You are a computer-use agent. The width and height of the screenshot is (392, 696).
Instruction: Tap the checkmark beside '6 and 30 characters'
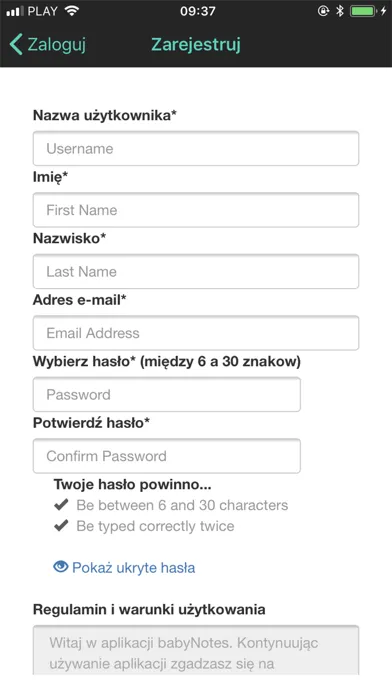pyautogui.click(x=61, y=505)
